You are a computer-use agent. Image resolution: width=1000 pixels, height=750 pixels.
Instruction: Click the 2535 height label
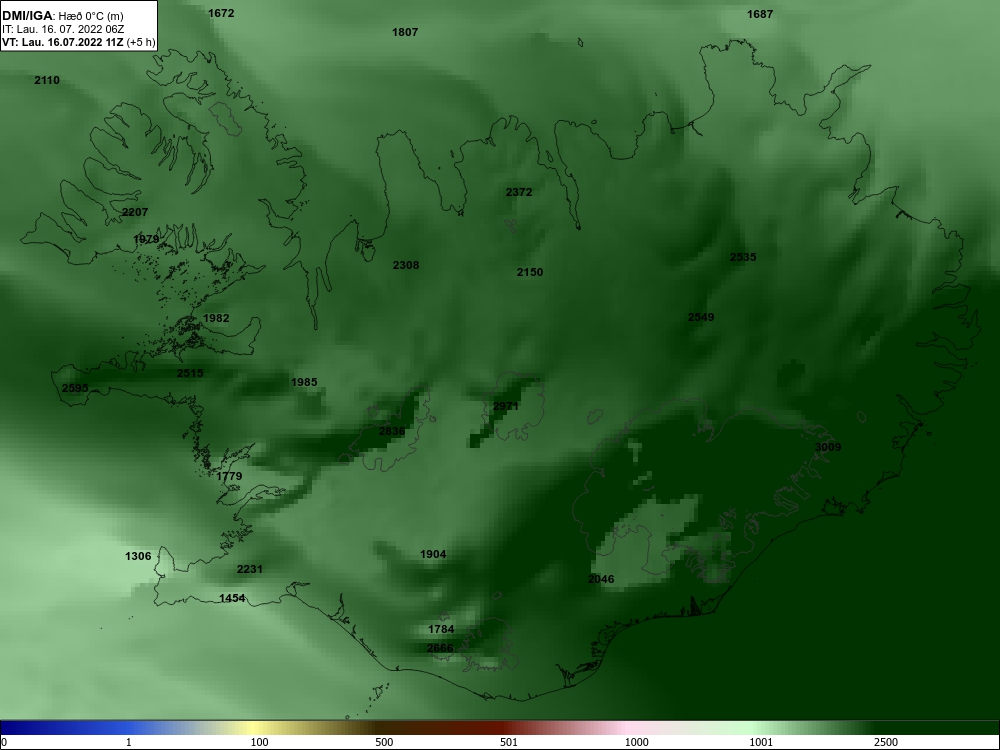pos(743,257)
